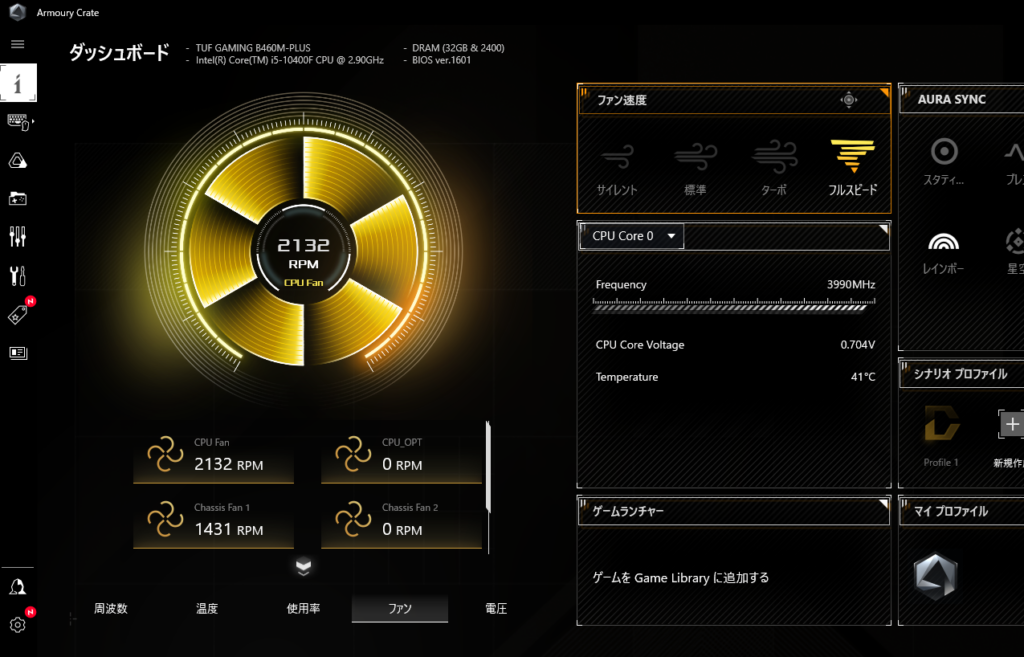Open the User Center bell icon
The height and width of the screenshot is (657, 1024).
18,586
